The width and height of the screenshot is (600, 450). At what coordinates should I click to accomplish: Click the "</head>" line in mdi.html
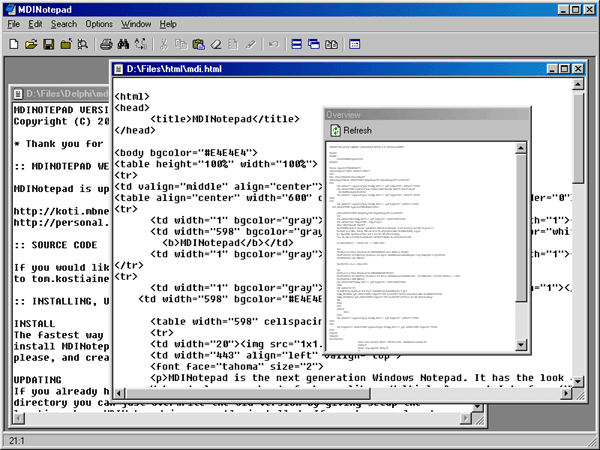tap(135, 130)
